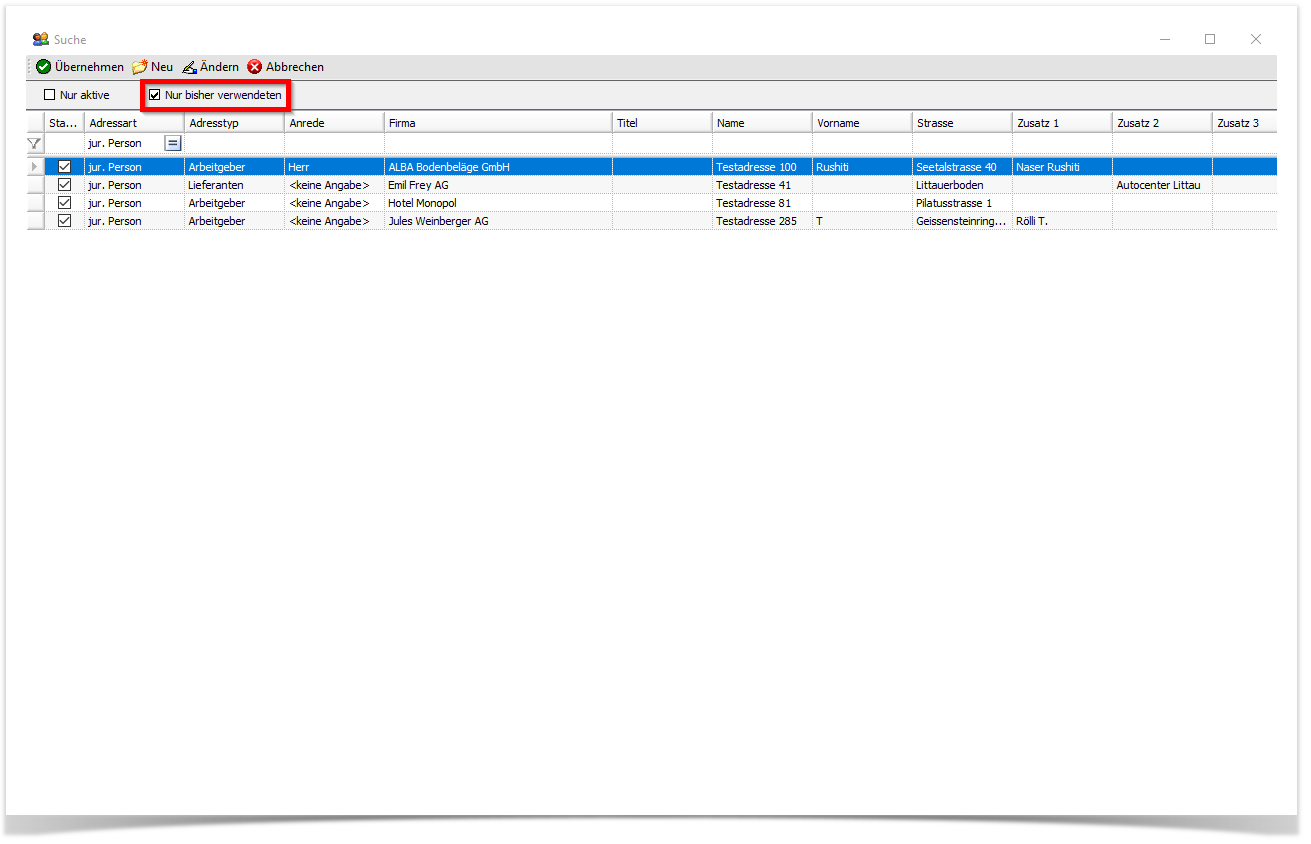Click the red Abbrechen cross icon

tap(255, 67)
